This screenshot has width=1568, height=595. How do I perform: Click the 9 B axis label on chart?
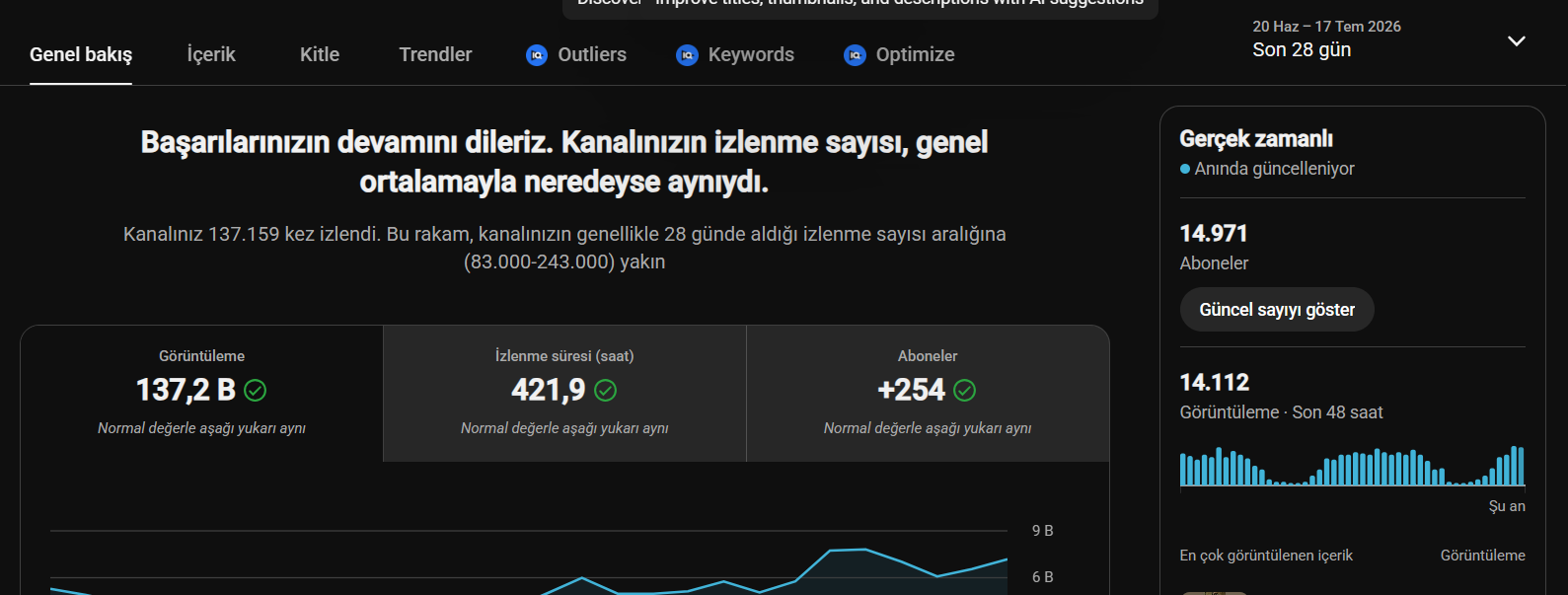tap(1042, 531)
